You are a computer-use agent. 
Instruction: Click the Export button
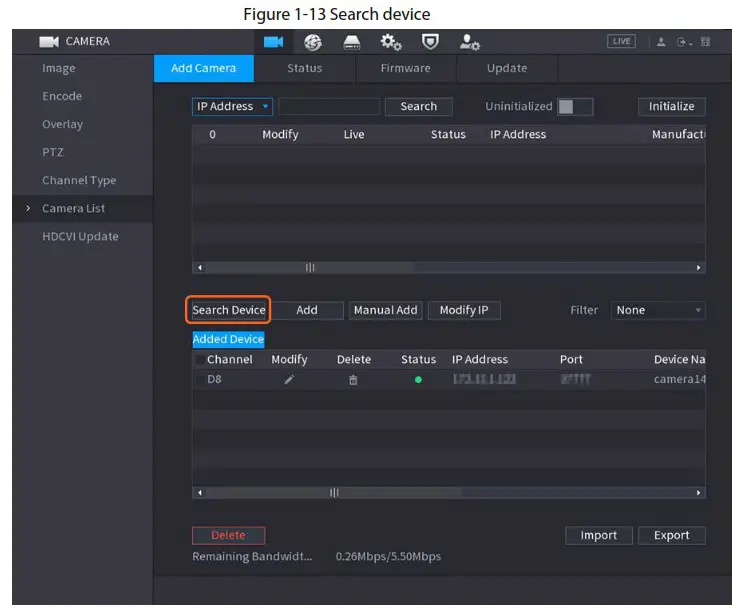coord(671,535)
